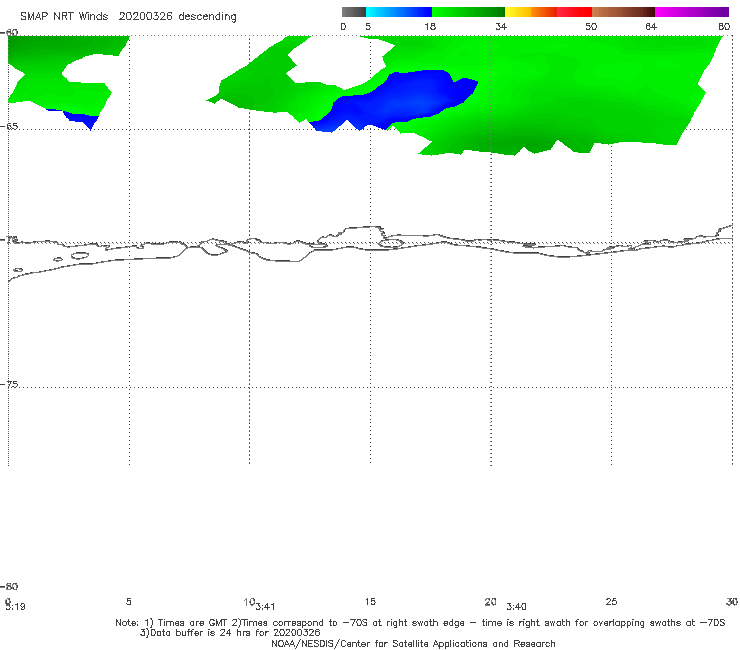The height and width of the screenshot is (650, 740).
Task: Click the longitude axis label '5'
Action: tap(128, 601)
